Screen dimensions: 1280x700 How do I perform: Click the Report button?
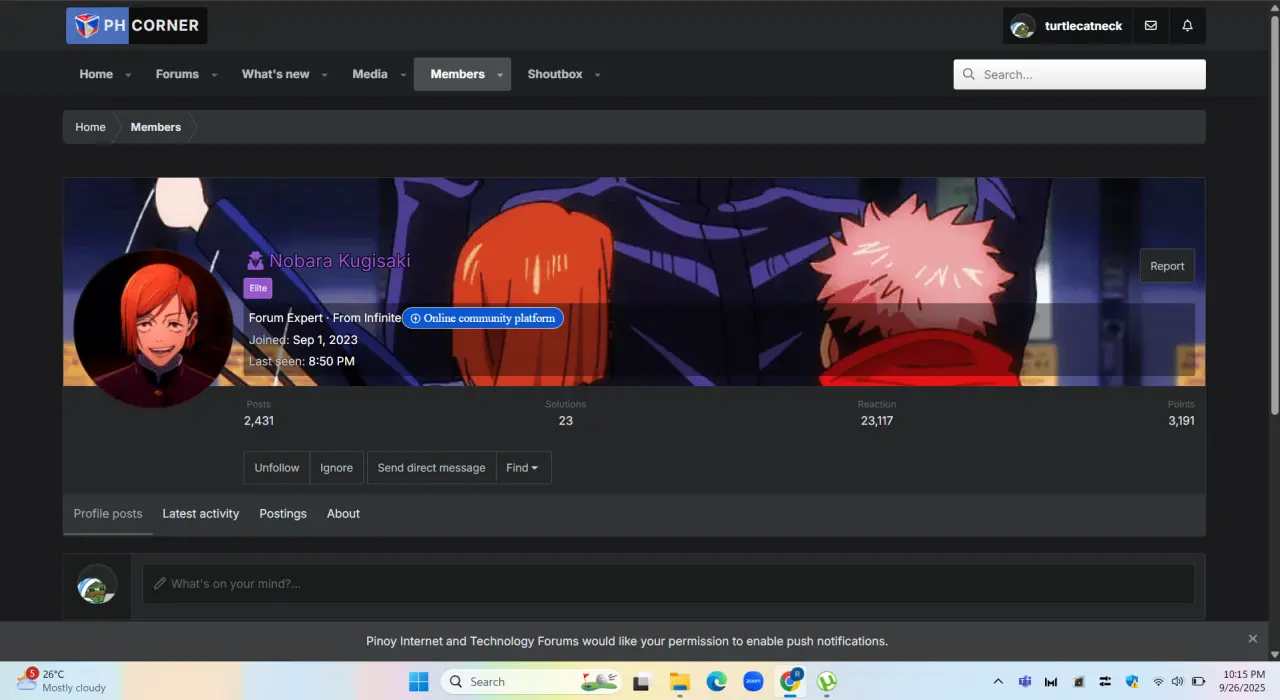[1167, 266]
